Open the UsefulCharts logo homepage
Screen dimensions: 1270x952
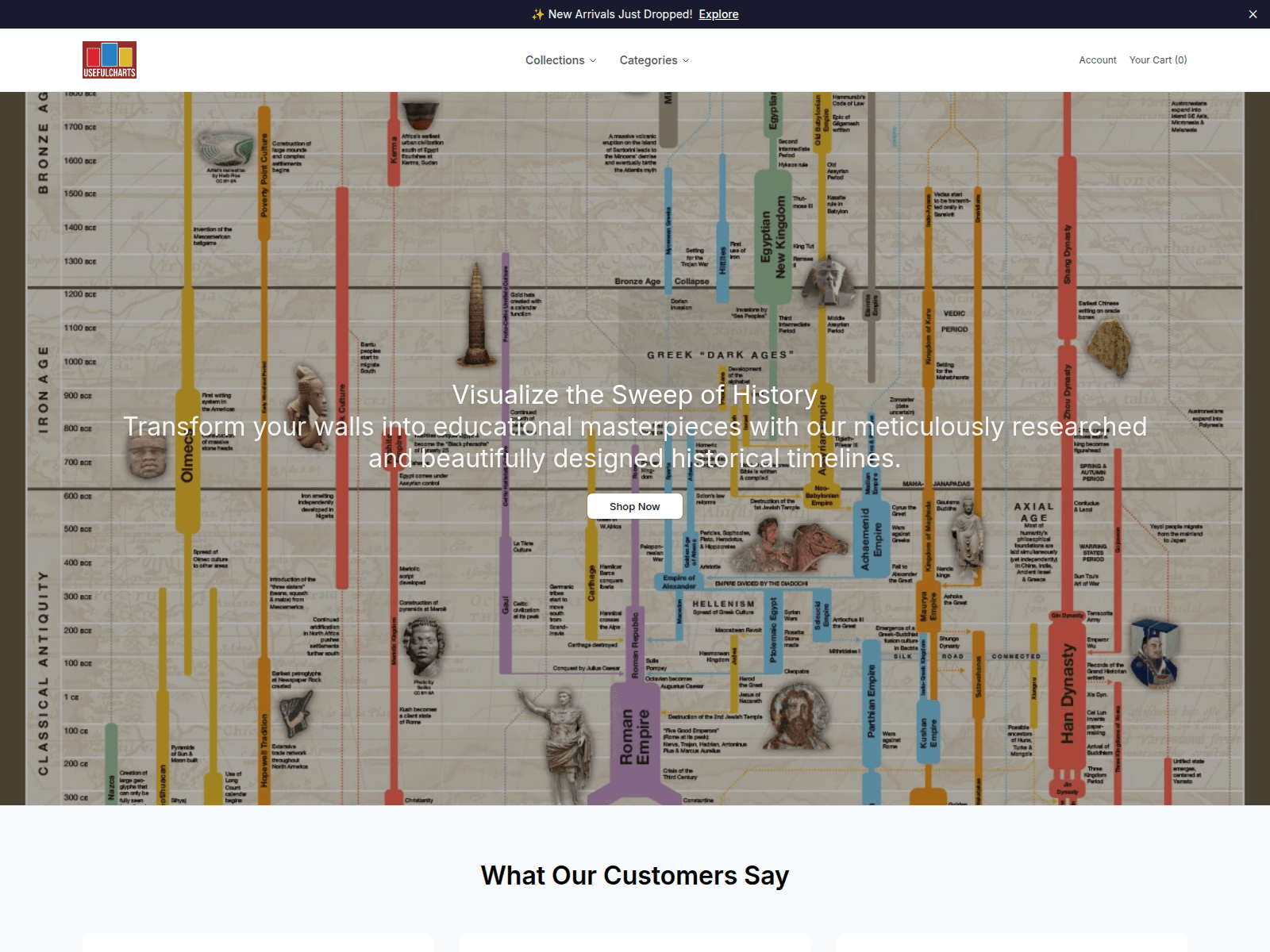[x=110, y=59]
